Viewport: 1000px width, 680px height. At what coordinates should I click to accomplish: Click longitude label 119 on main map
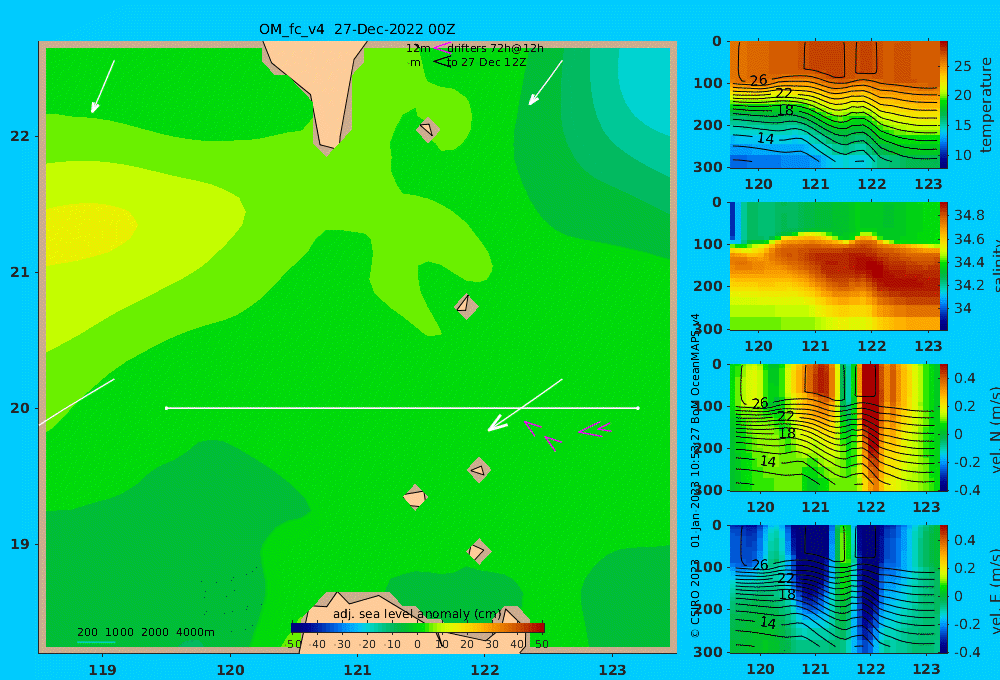coord(102,670)
